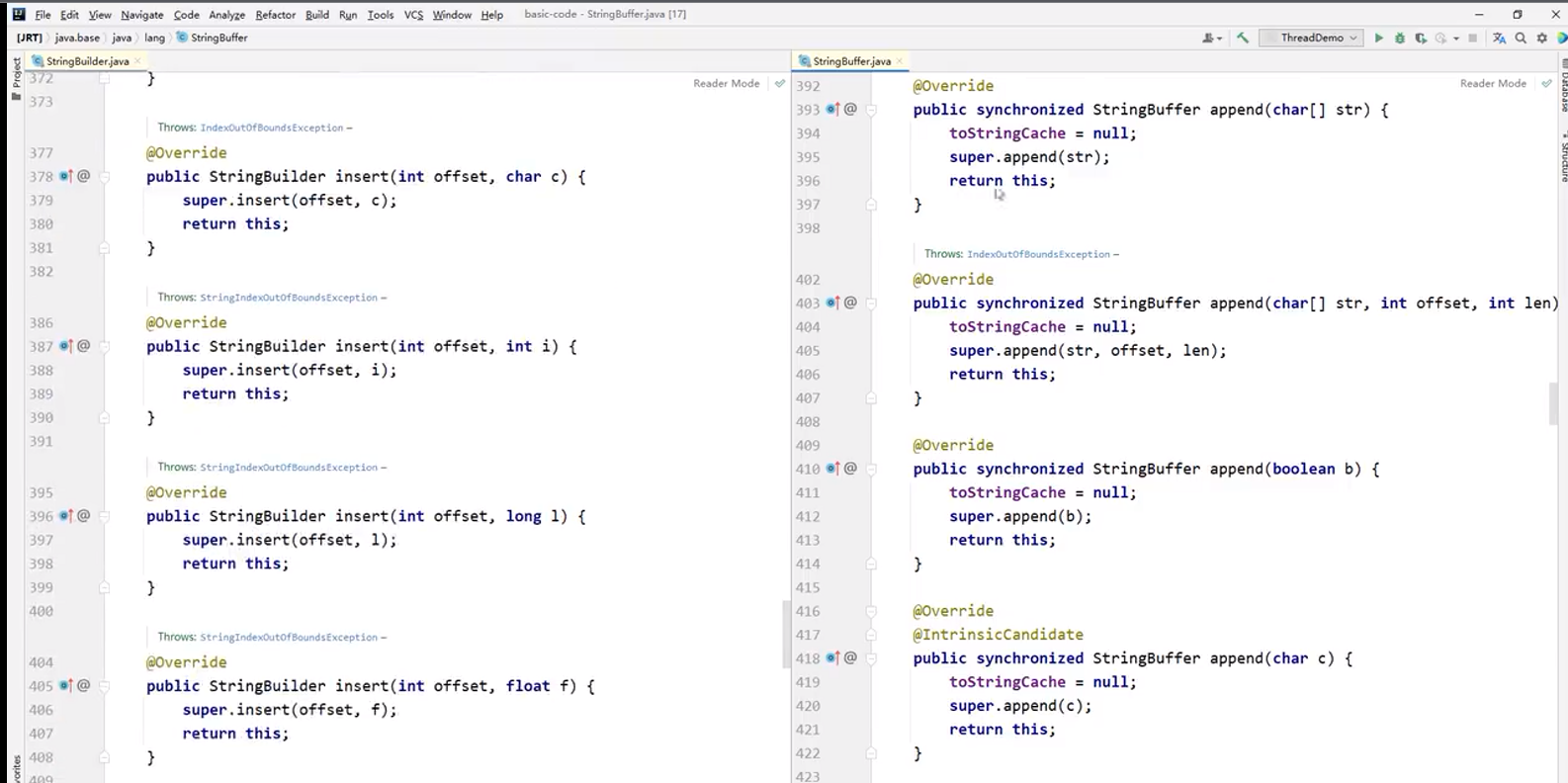Click [JRT] breadcrumb root
1568x783 pixels.
tap(29, 38)
